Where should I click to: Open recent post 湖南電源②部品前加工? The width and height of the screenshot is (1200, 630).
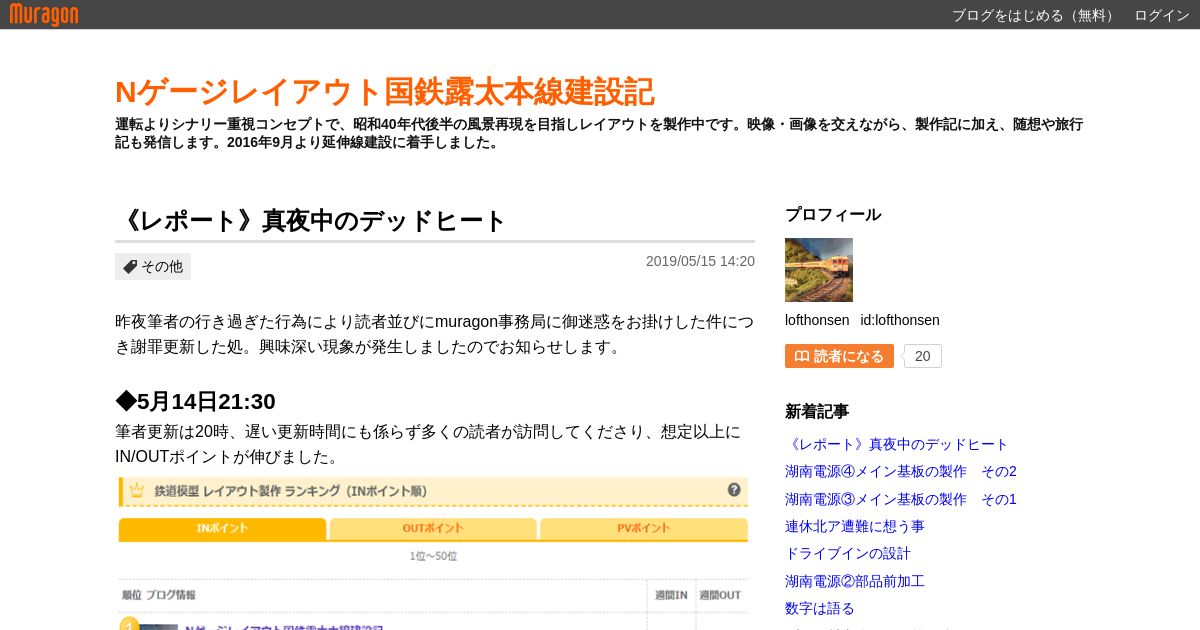[855, 581]
